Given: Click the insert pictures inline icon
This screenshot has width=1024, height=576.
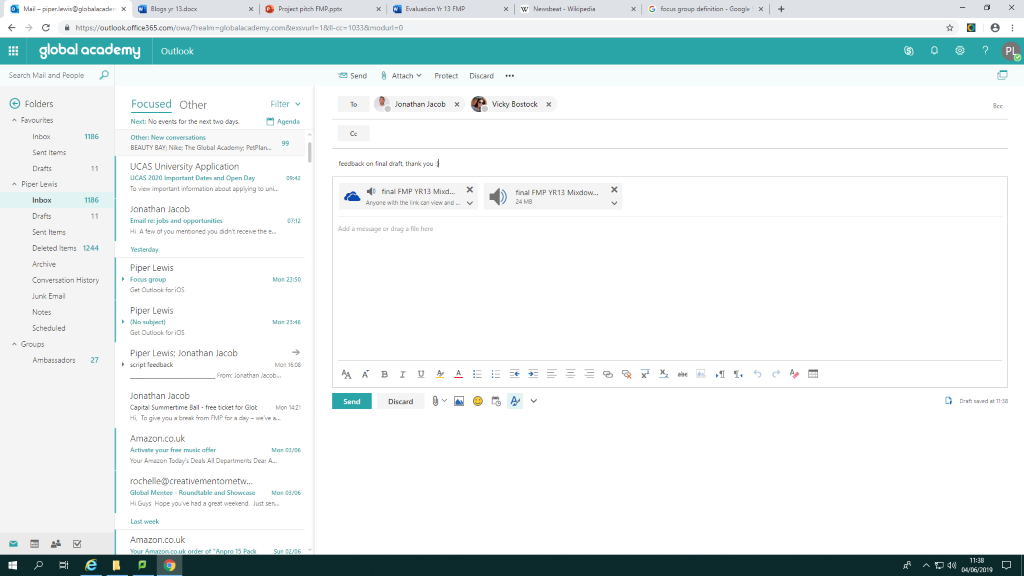Looking at the screenshot, I should pos(459,401).
